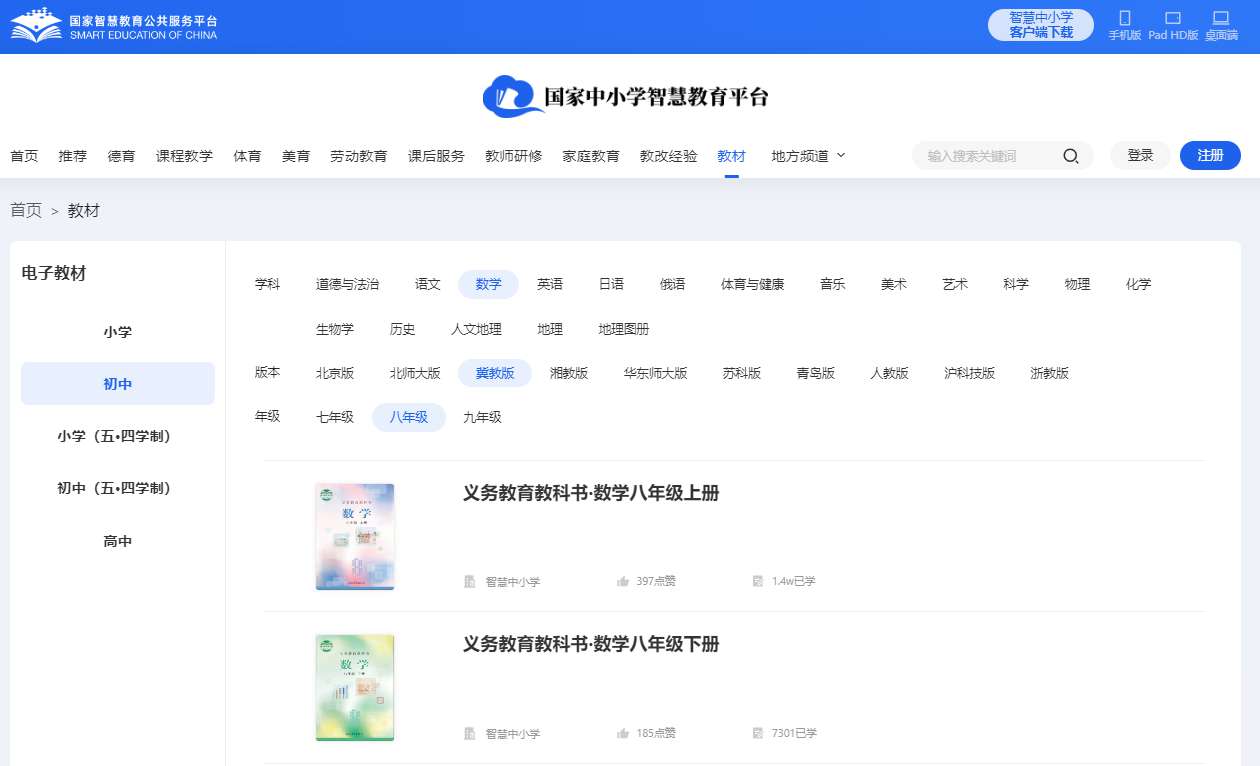Open the 数学八年级上册 cover thumbnail
Image resolution: width=1260 pixels, height=766 pixels.
pyautogui.click(x=355, y=536)
